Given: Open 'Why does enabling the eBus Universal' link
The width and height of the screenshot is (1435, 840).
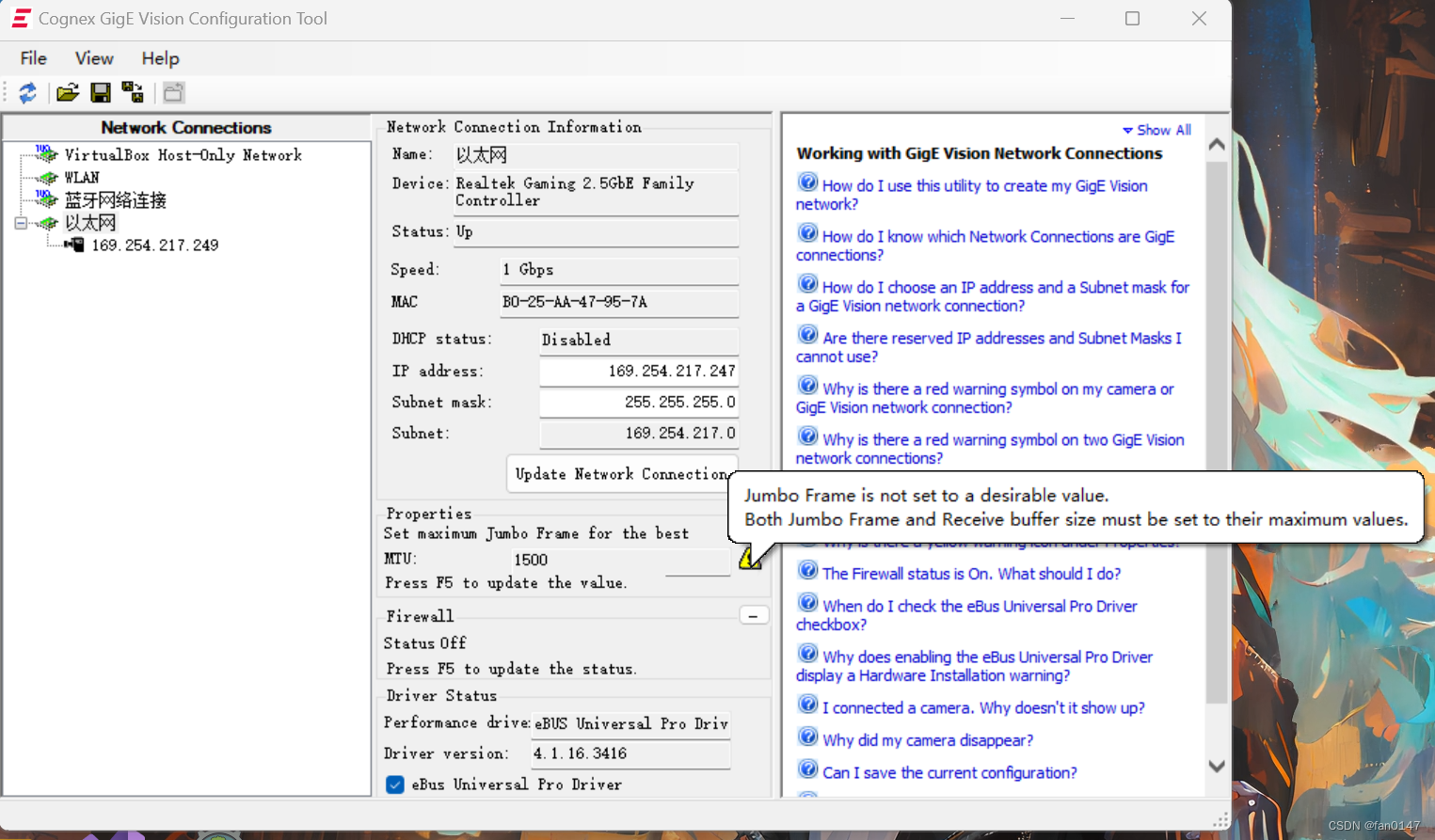Looking at the screenshot, I should click(x=975, y=666).
